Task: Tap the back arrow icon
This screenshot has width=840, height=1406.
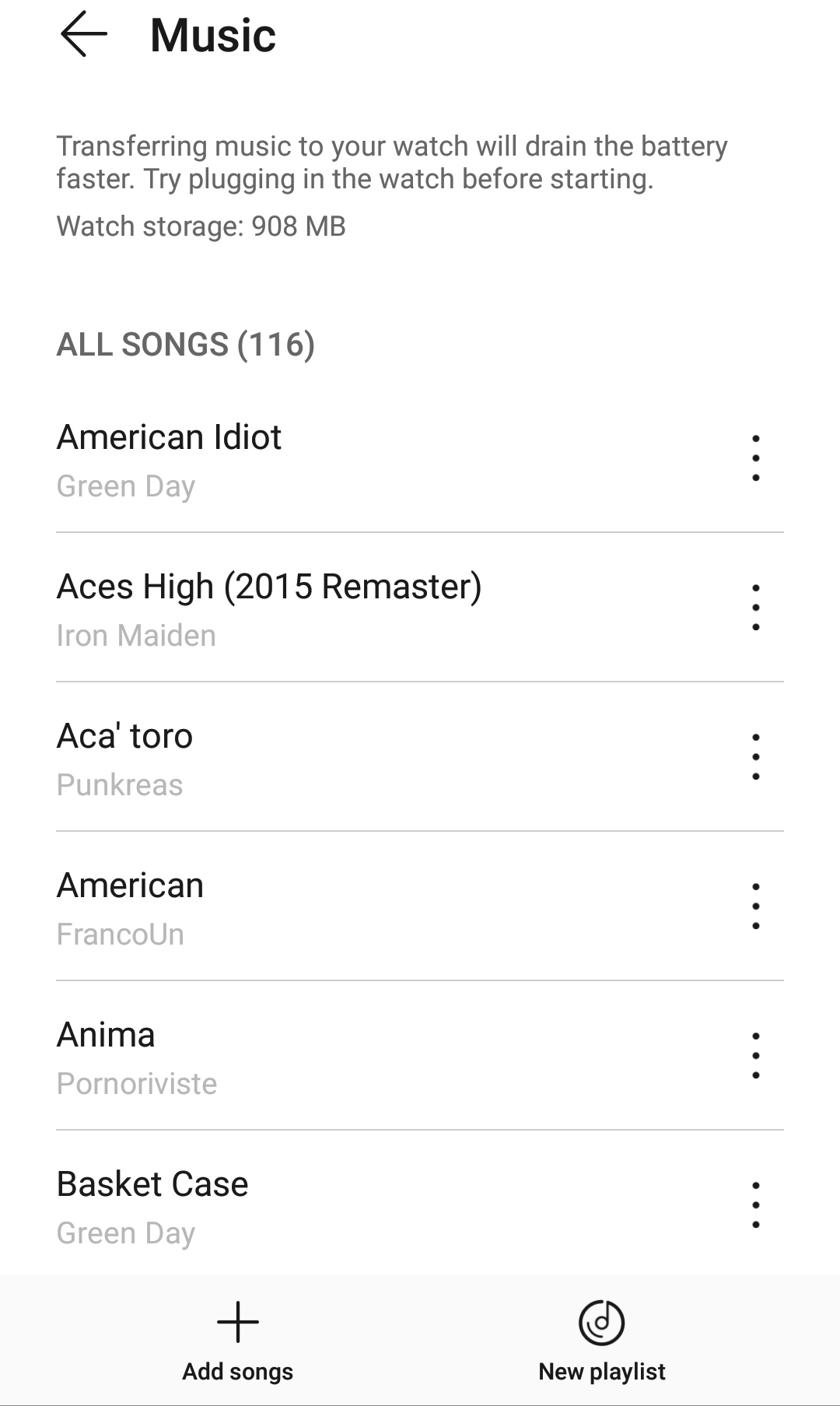Action: (83, 35)
